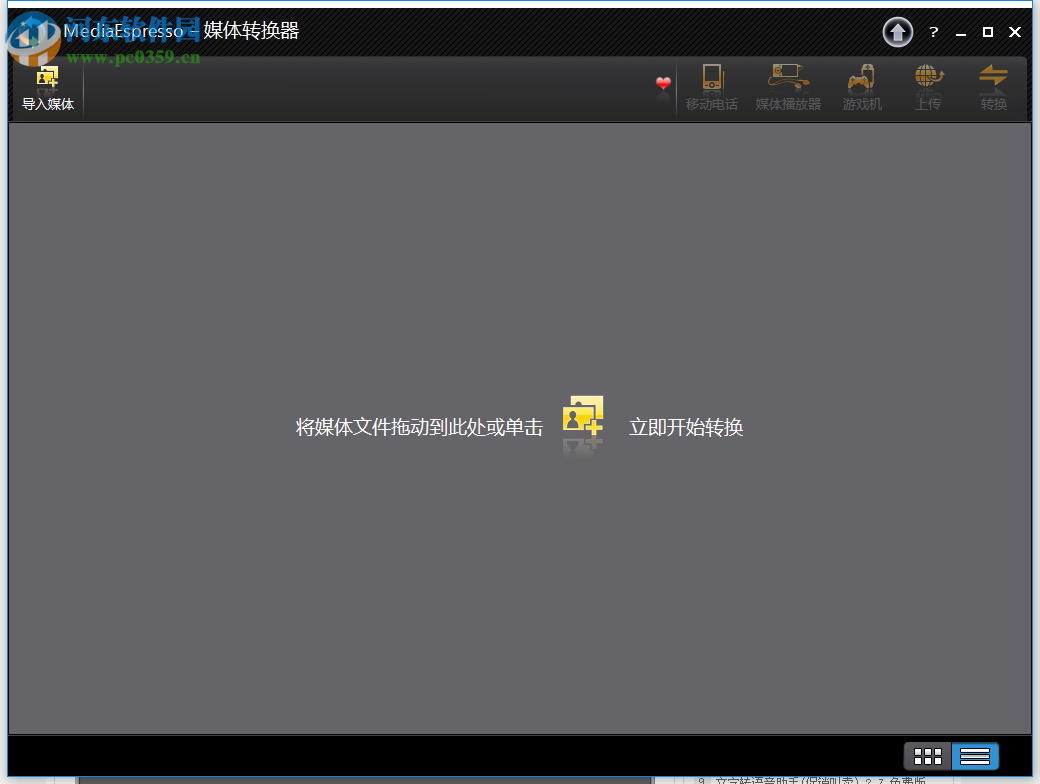Click the 转换 label under the arrows icon

[x=993, y=103]
